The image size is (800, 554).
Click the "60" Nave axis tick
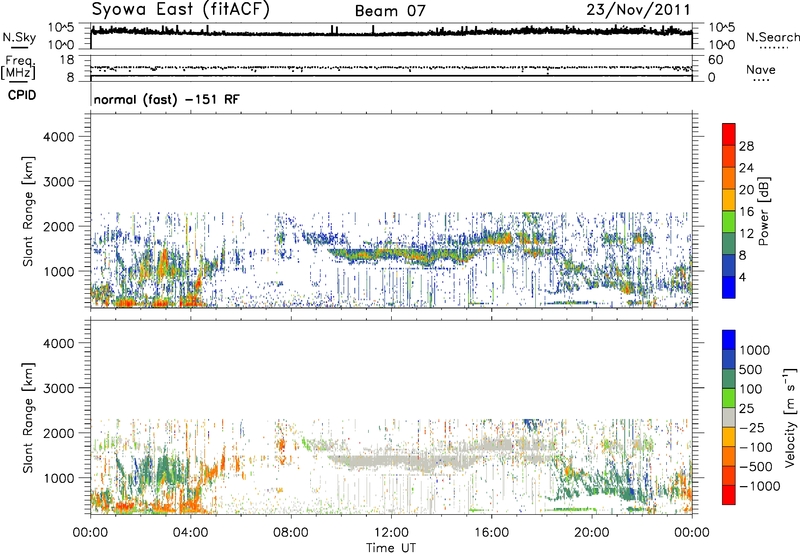716,60
